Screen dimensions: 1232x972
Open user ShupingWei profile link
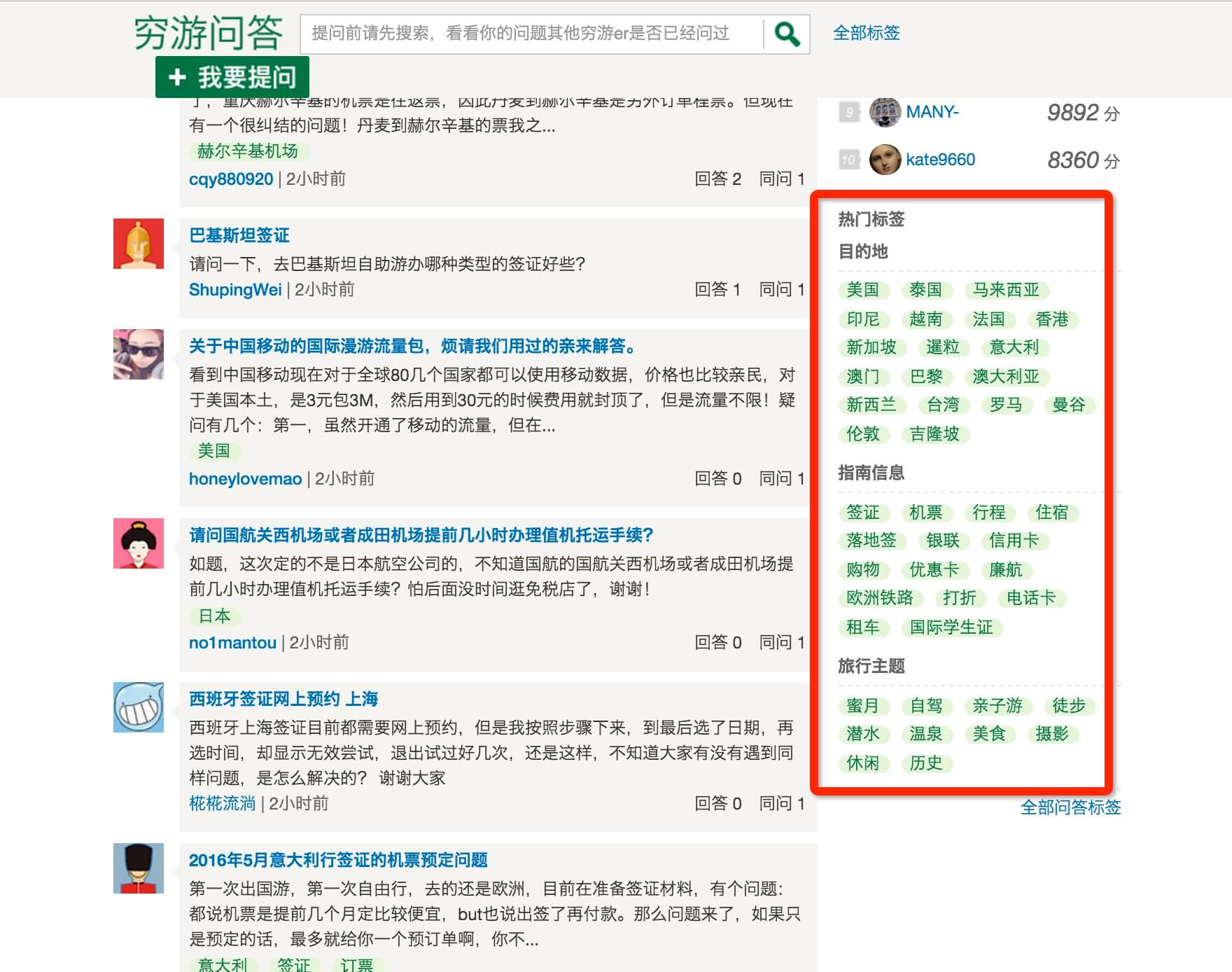pyautogui.click(x=235, y=290)
